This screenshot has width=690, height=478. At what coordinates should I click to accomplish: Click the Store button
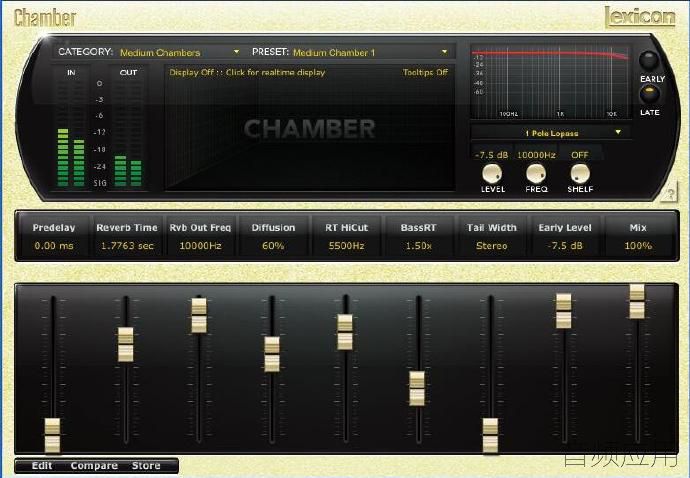click(146, 466)
